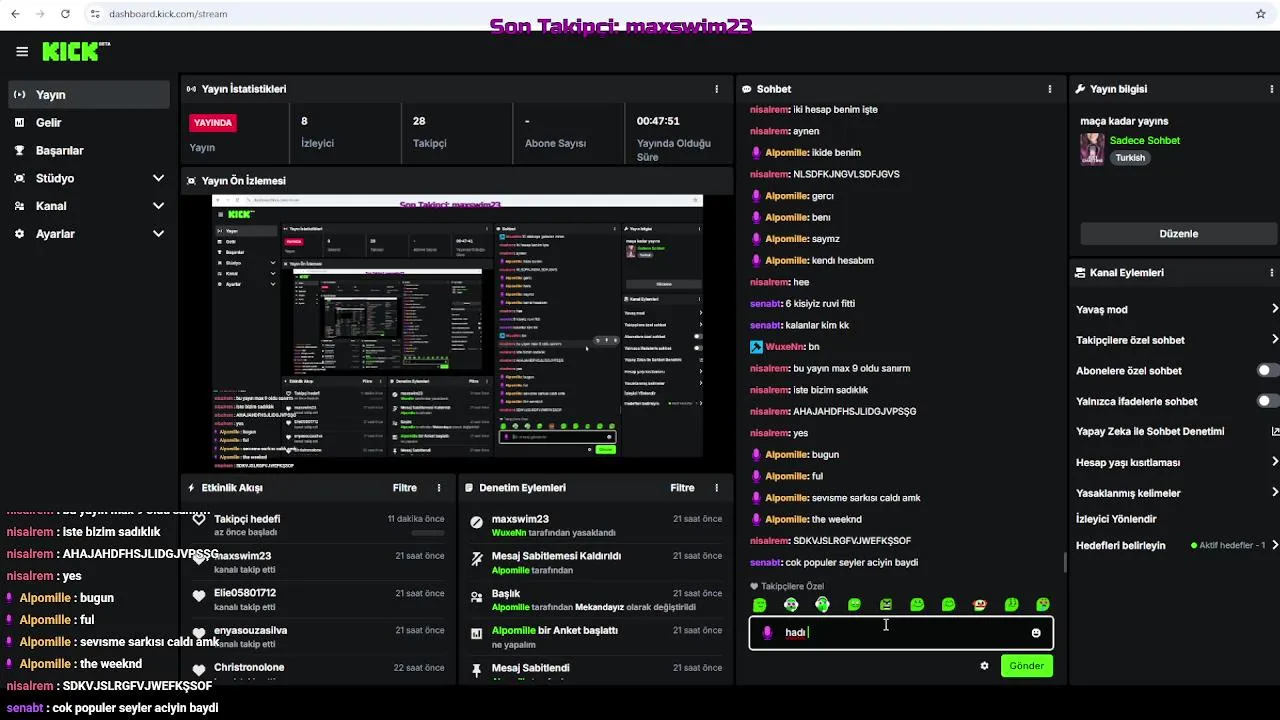
Task: Click the Takipçi hedefi progress bar
Action: 428,533
